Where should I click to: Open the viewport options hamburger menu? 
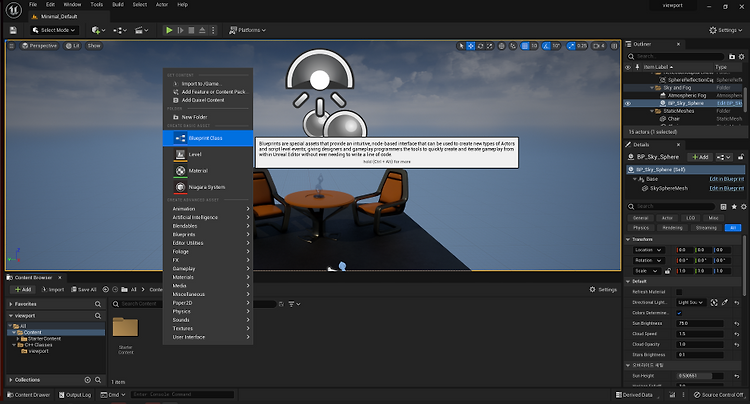click(x=11, y=46)
